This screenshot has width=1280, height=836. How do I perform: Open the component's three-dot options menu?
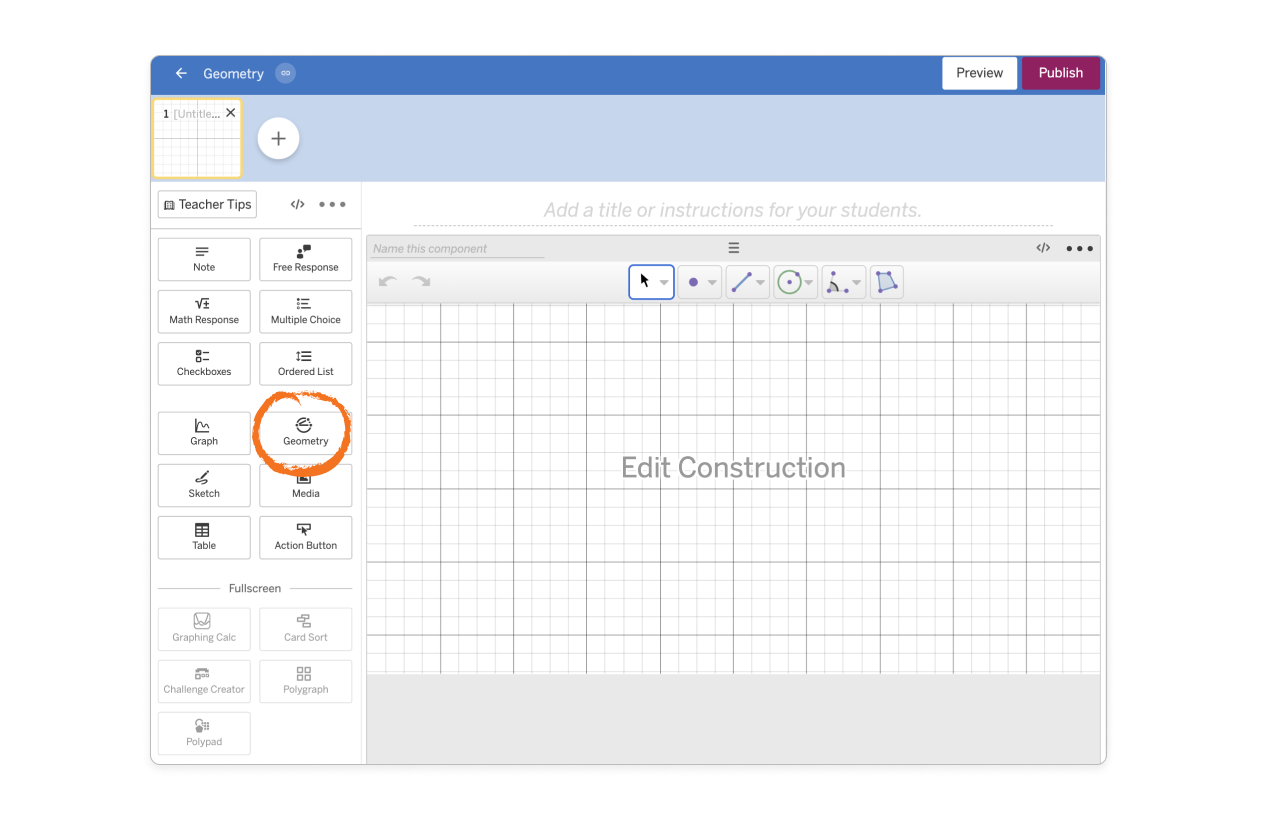(x=1080, y=247)
